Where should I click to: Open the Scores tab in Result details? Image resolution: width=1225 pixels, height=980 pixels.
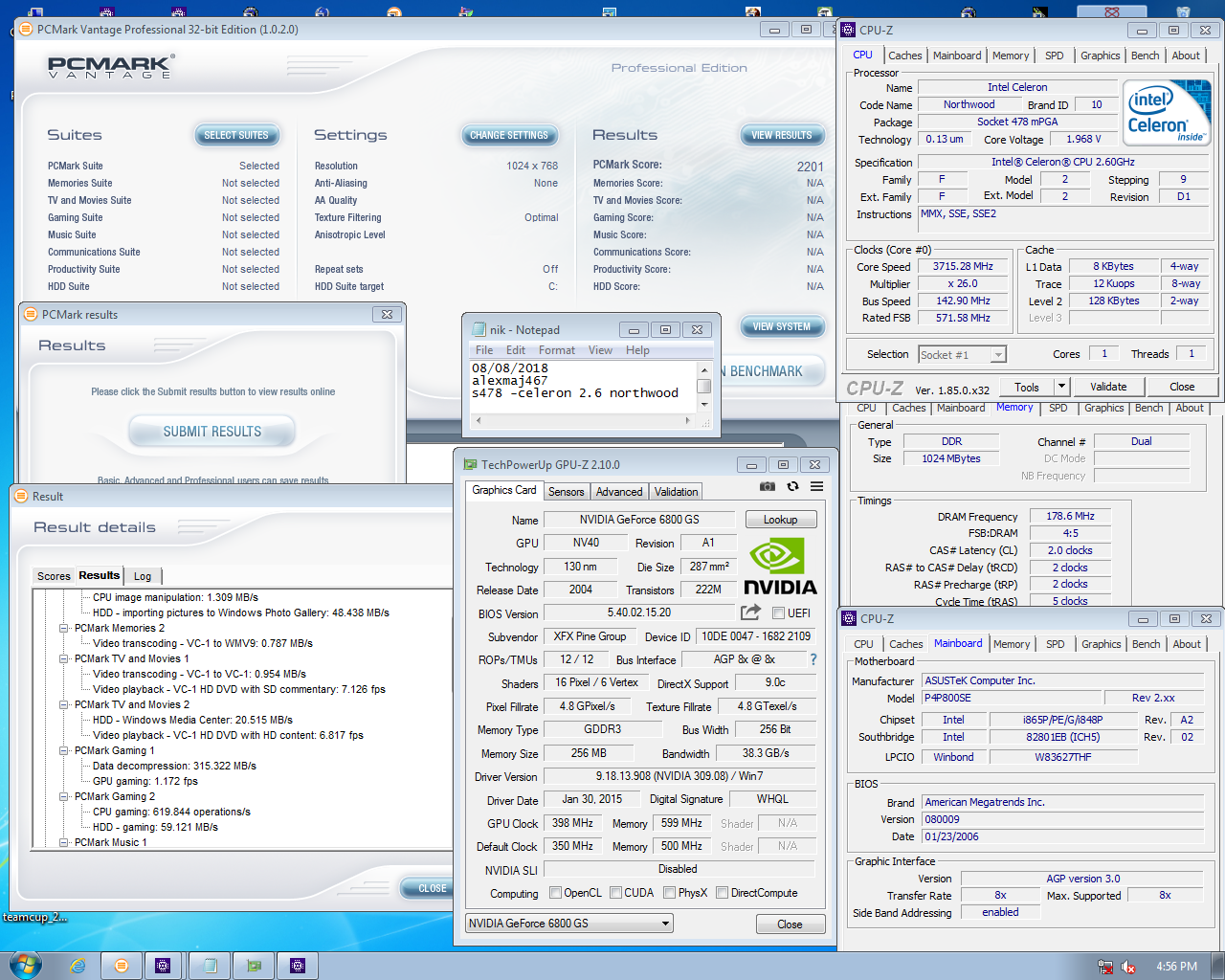pyautogui.click(x=54, y=576)
